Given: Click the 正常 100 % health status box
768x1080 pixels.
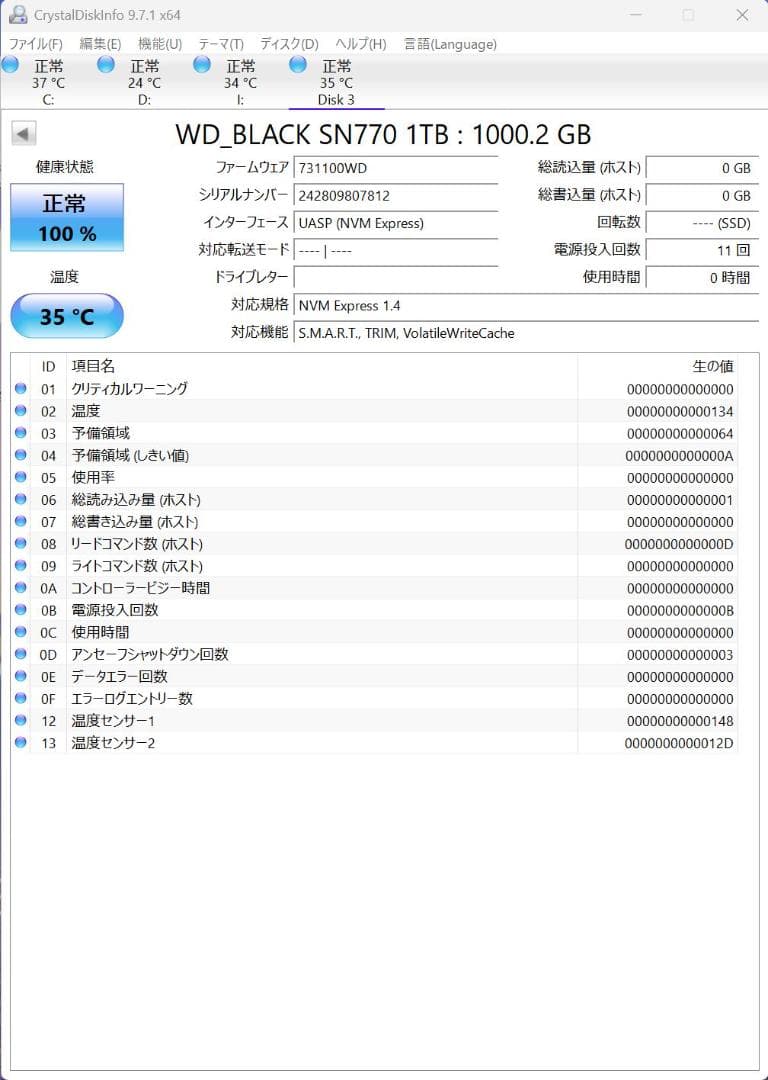Looking at the screenshot, I should [67, 217].
